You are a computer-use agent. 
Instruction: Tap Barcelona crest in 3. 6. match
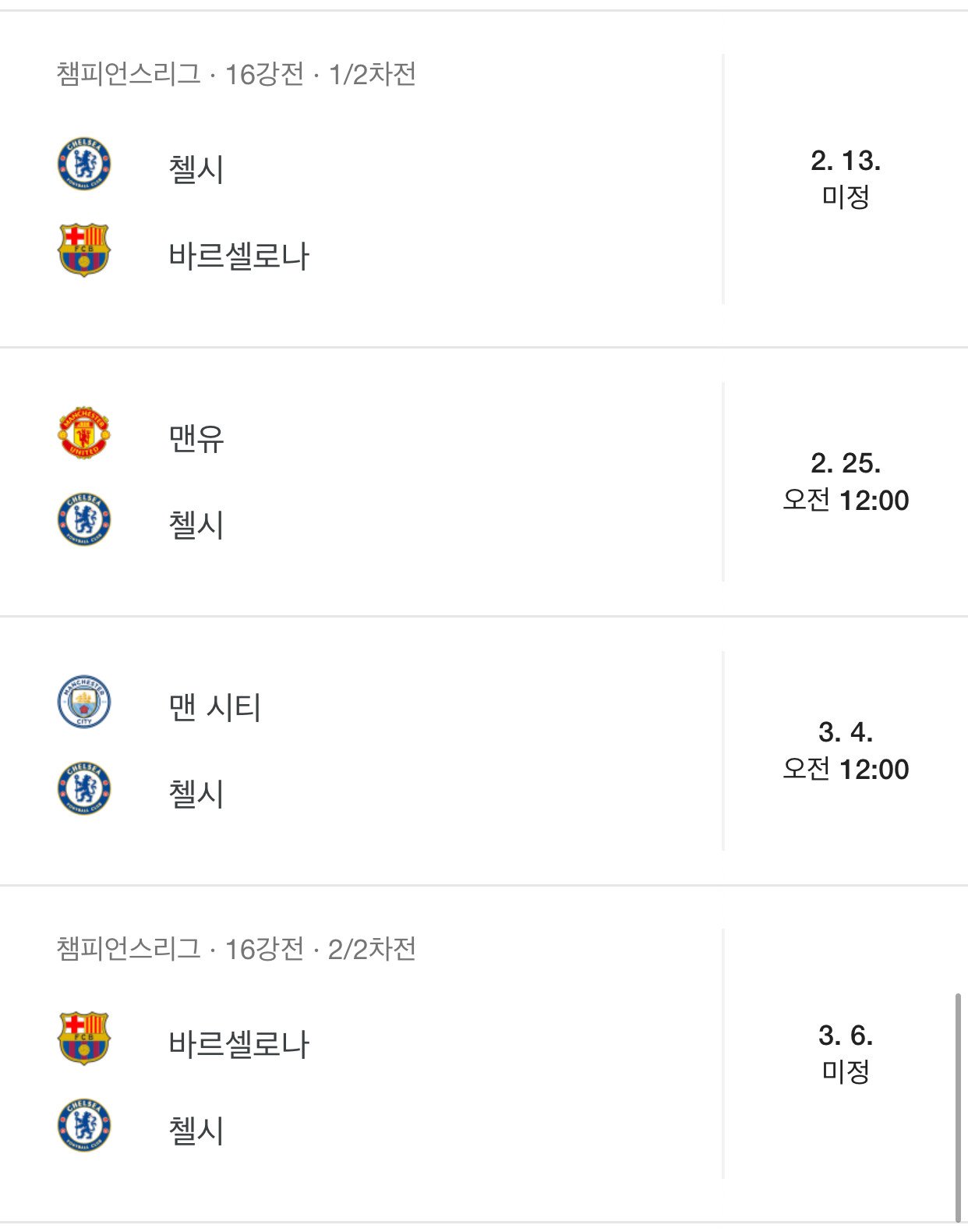pos(84,1039)
